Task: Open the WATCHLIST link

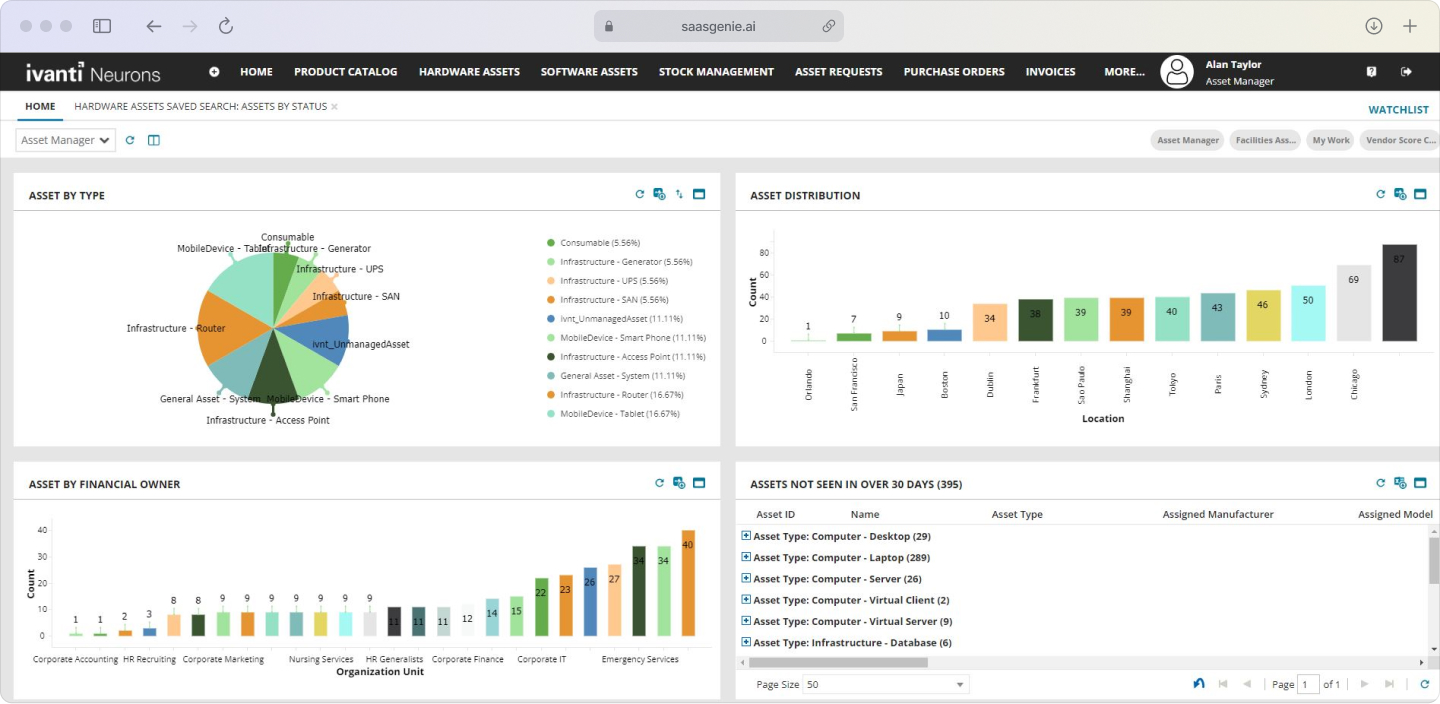Action: click(x=1398, y=110)
